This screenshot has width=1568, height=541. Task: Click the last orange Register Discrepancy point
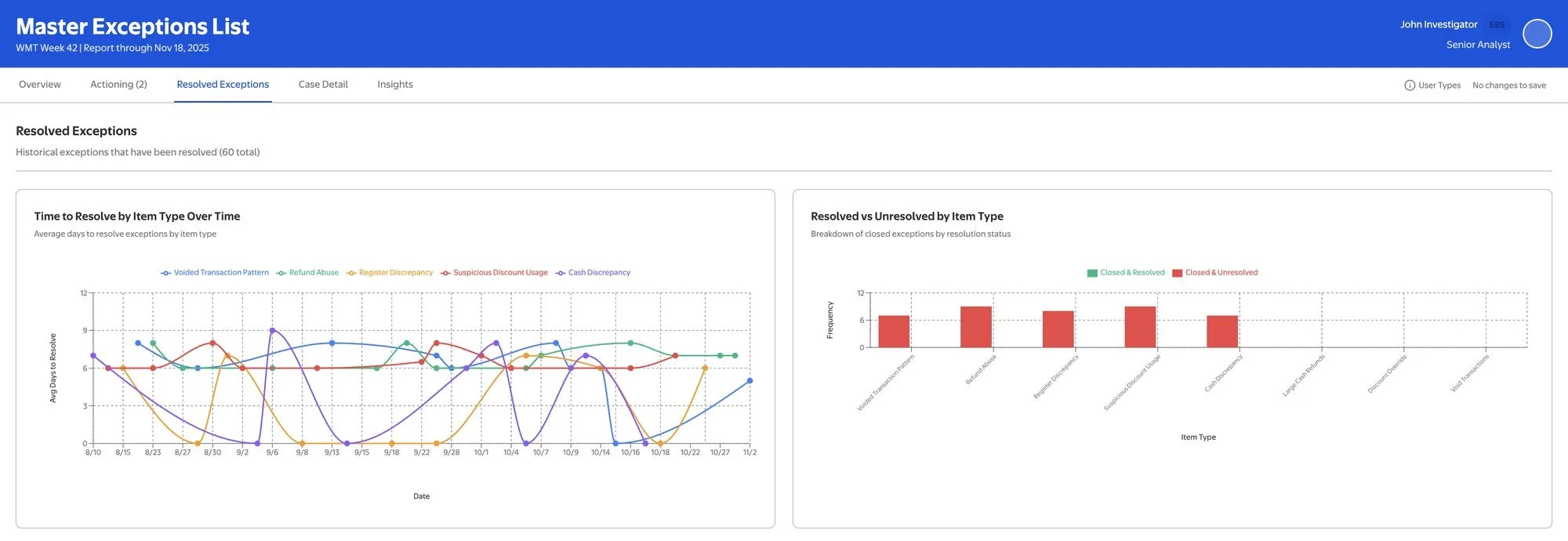click(705, 369)
